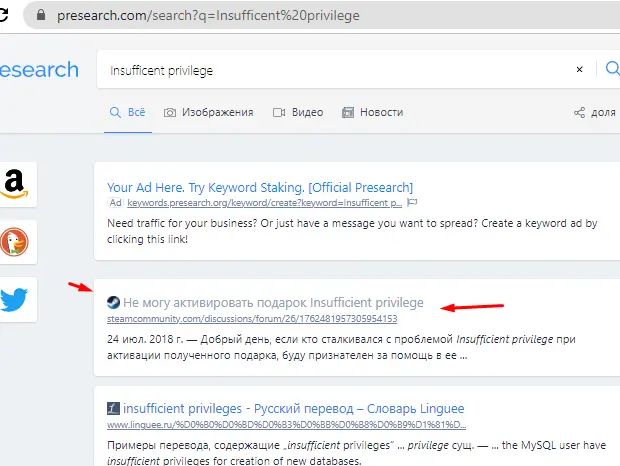Screen dimensions: 620x466
Task: Reload the page with the browser refresh icon
Action: (3, 15)
